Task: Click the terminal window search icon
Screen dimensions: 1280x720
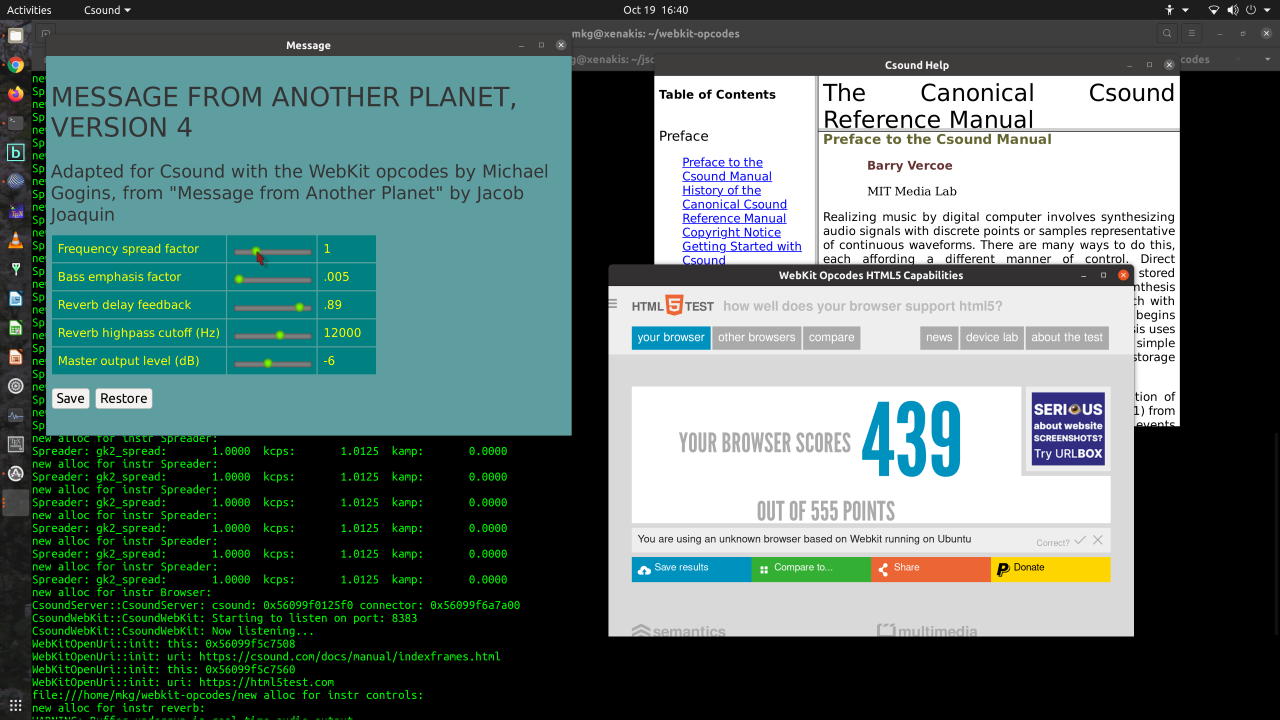Action: [x=1167, y=33]
